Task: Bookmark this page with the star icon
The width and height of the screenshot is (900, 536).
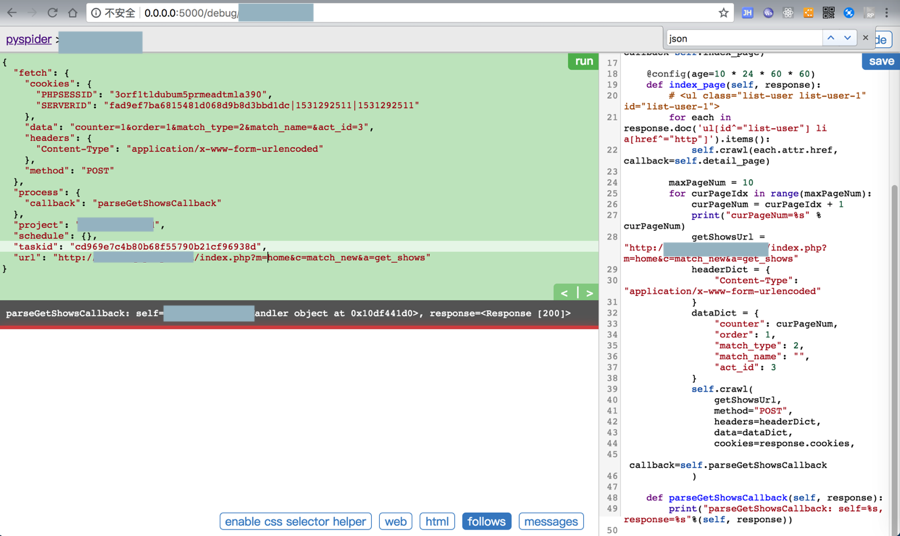Action: (x=723, y=13)
